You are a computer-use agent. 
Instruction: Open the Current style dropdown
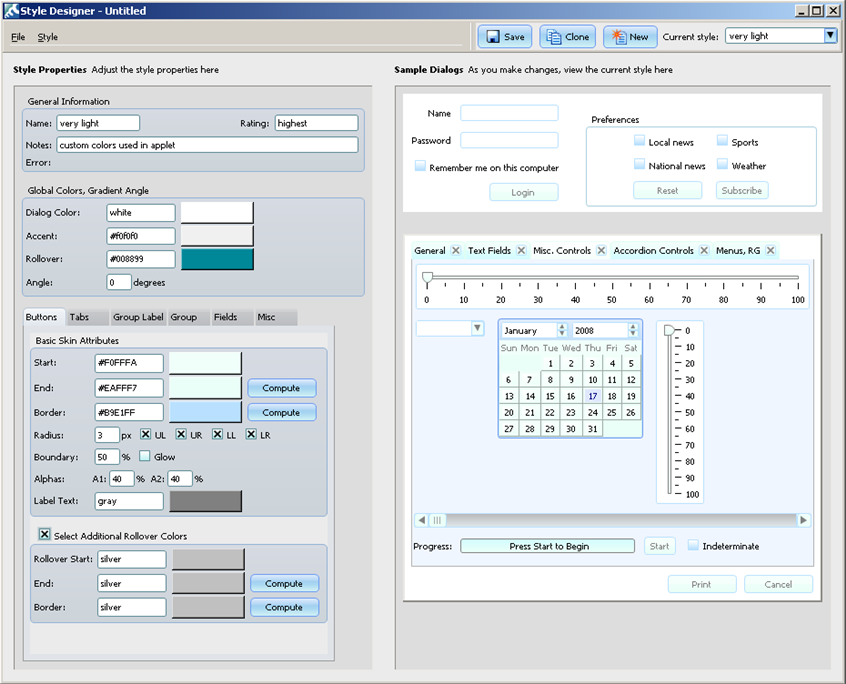[830, 36]
